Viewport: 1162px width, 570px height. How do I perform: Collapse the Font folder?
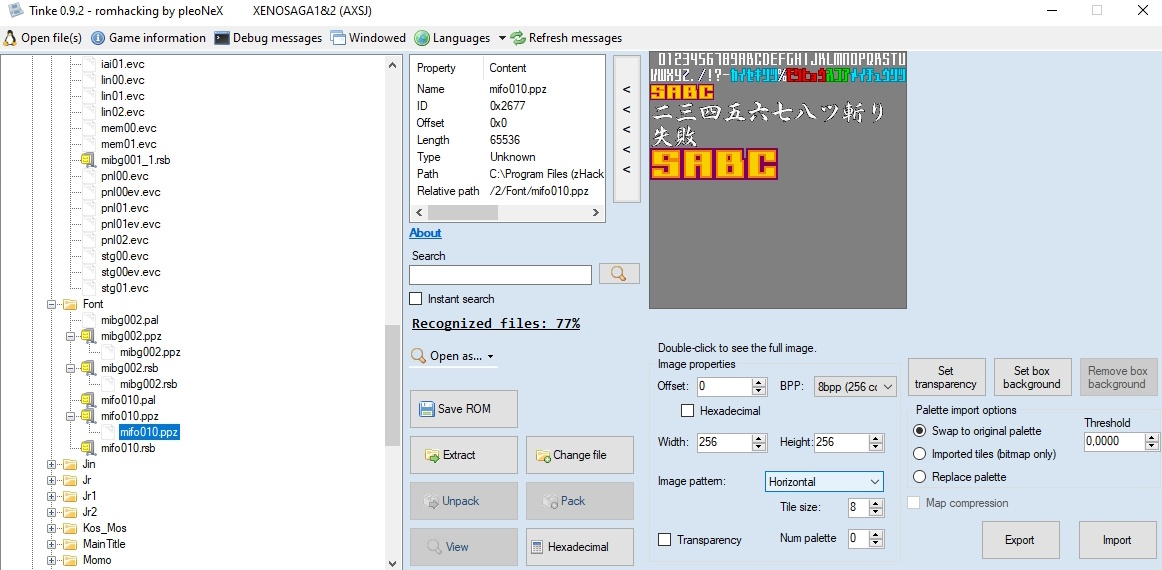pos(52,304)
